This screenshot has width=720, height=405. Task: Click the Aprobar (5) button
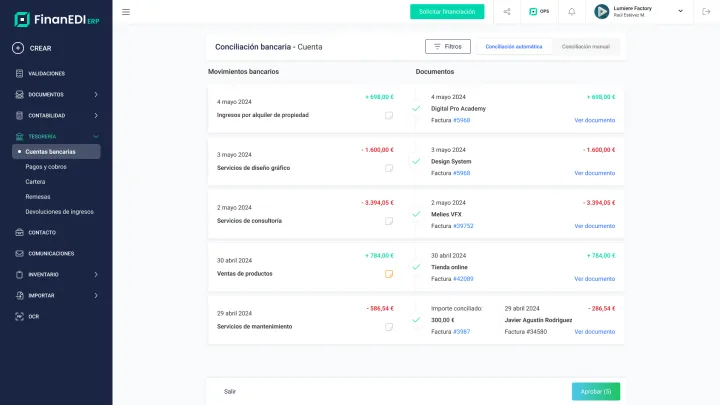pos(595,391)
